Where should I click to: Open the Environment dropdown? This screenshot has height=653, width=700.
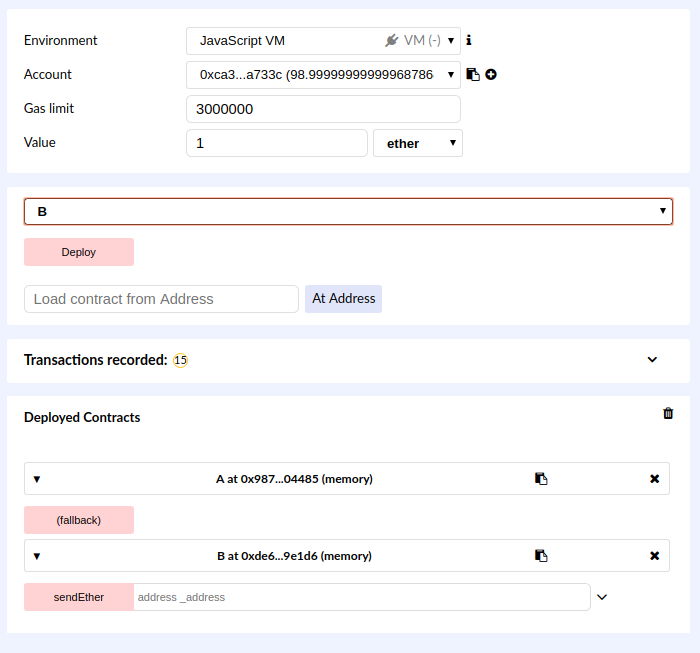[x=323, y=41]
